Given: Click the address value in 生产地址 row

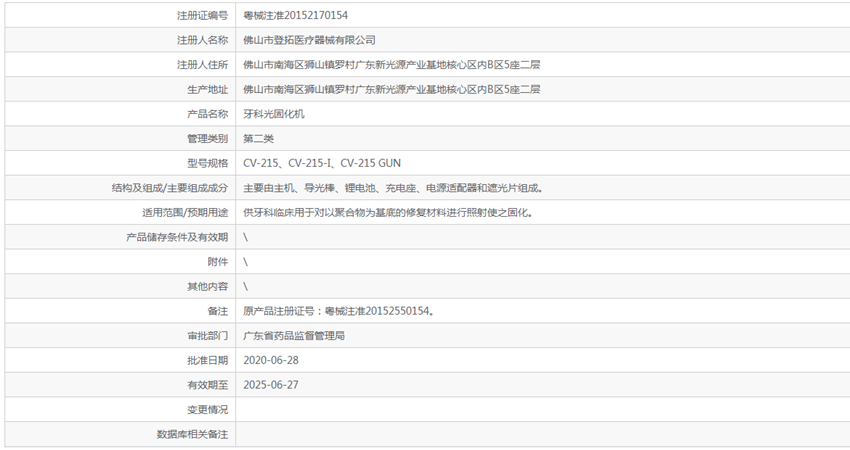Looking at the screenshot, I should pos(392,89).
